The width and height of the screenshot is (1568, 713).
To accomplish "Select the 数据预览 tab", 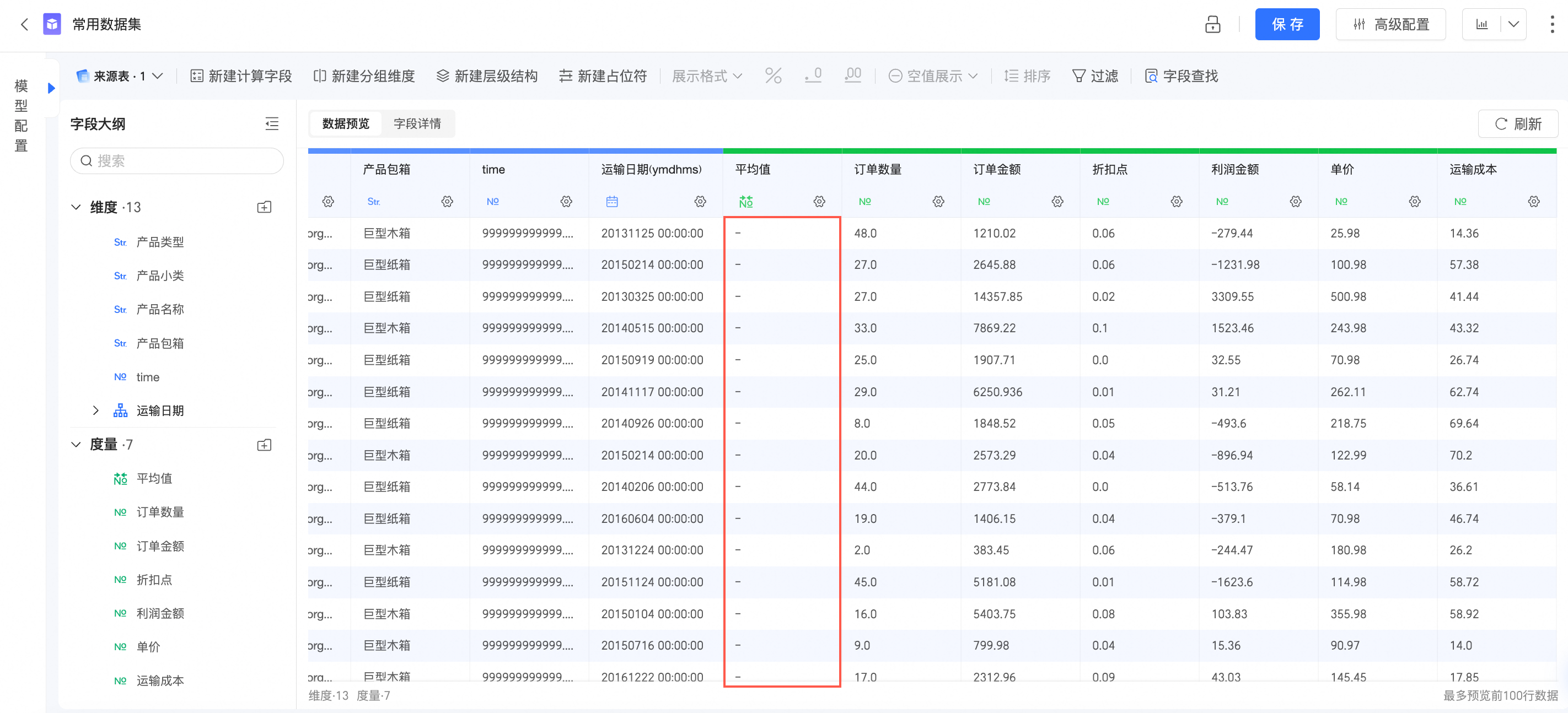I will click(345, 124).
